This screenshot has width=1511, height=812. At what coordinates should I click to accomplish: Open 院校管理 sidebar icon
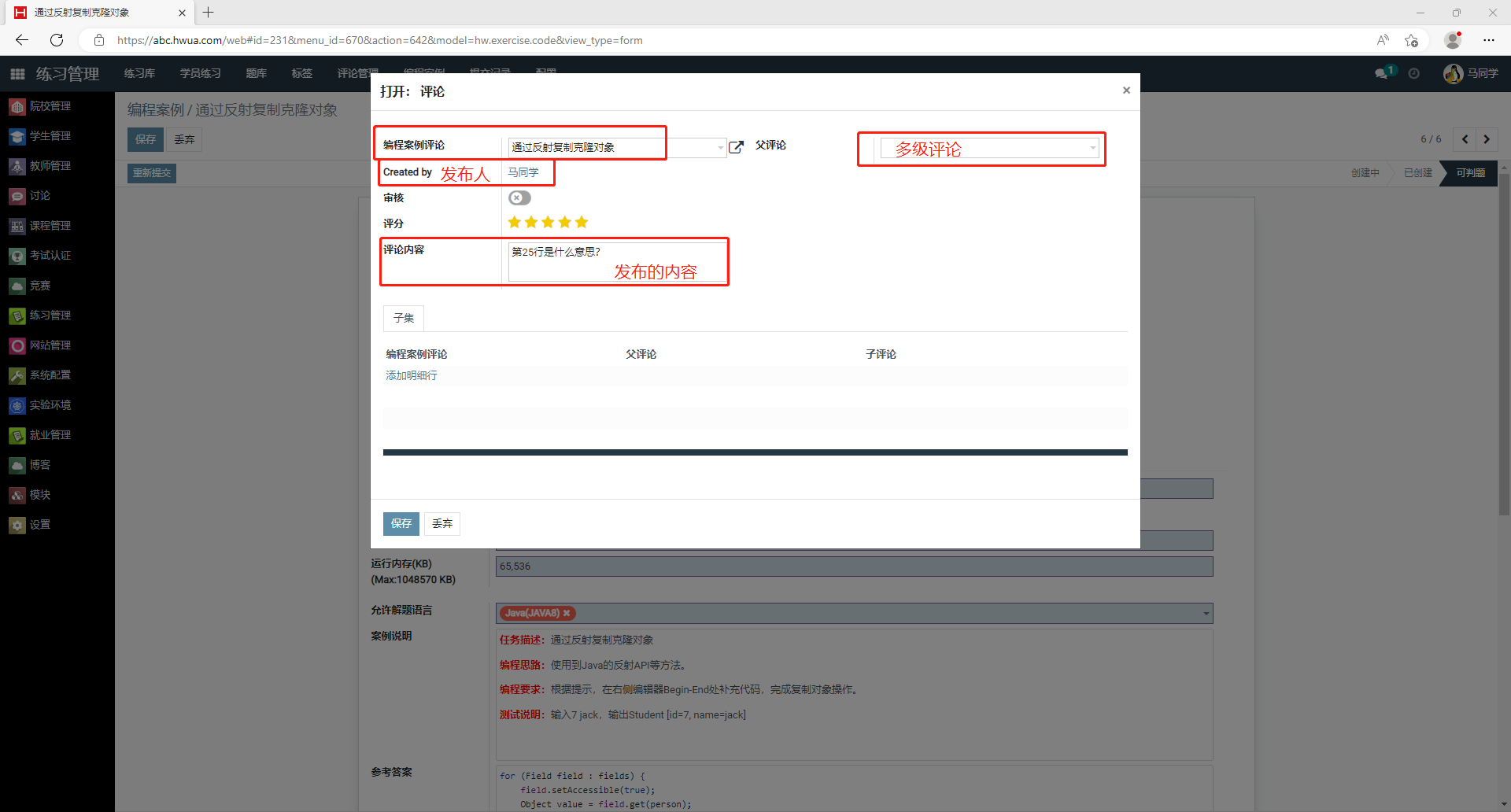[17, 106]
